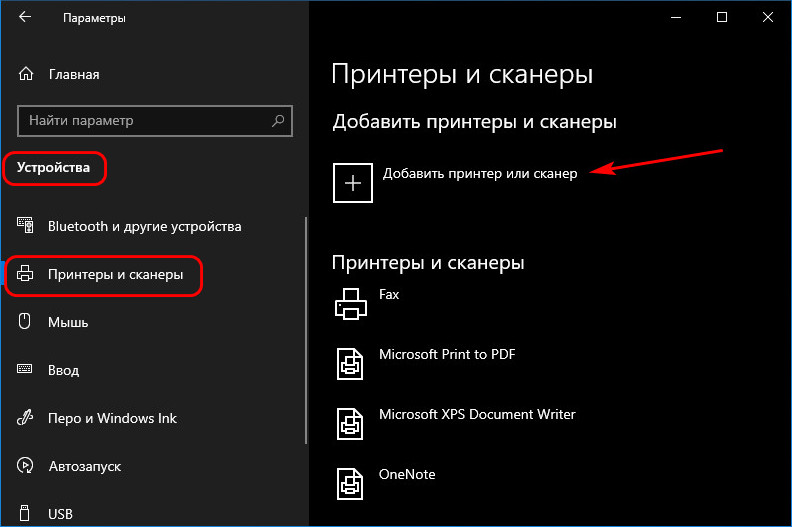Screen dimensions: 792x527
Task: Select the Fax device
Action: click(x=389, y=295)
